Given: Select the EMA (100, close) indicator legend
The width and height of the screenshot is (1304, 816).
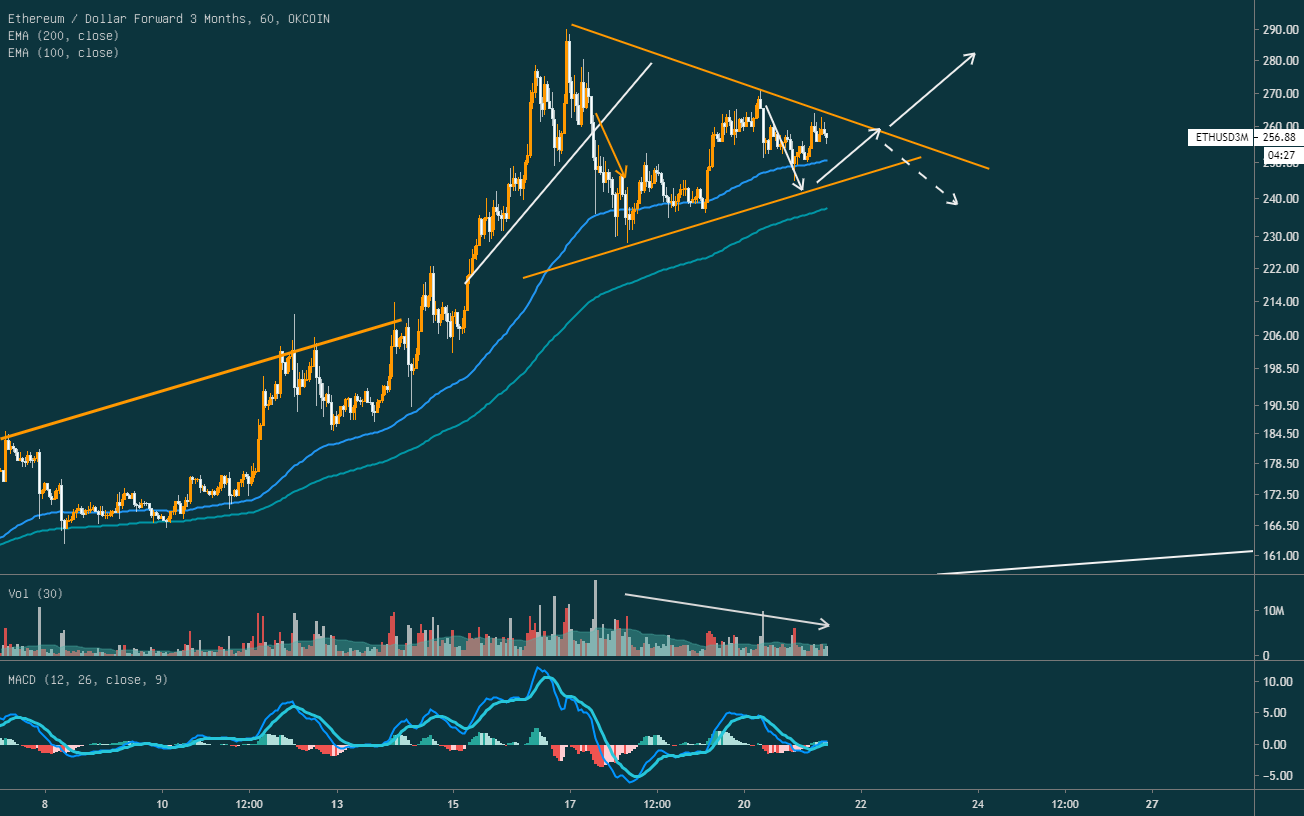Looking at the screenshot, I should pyautogui.click(x=63, y=53).
